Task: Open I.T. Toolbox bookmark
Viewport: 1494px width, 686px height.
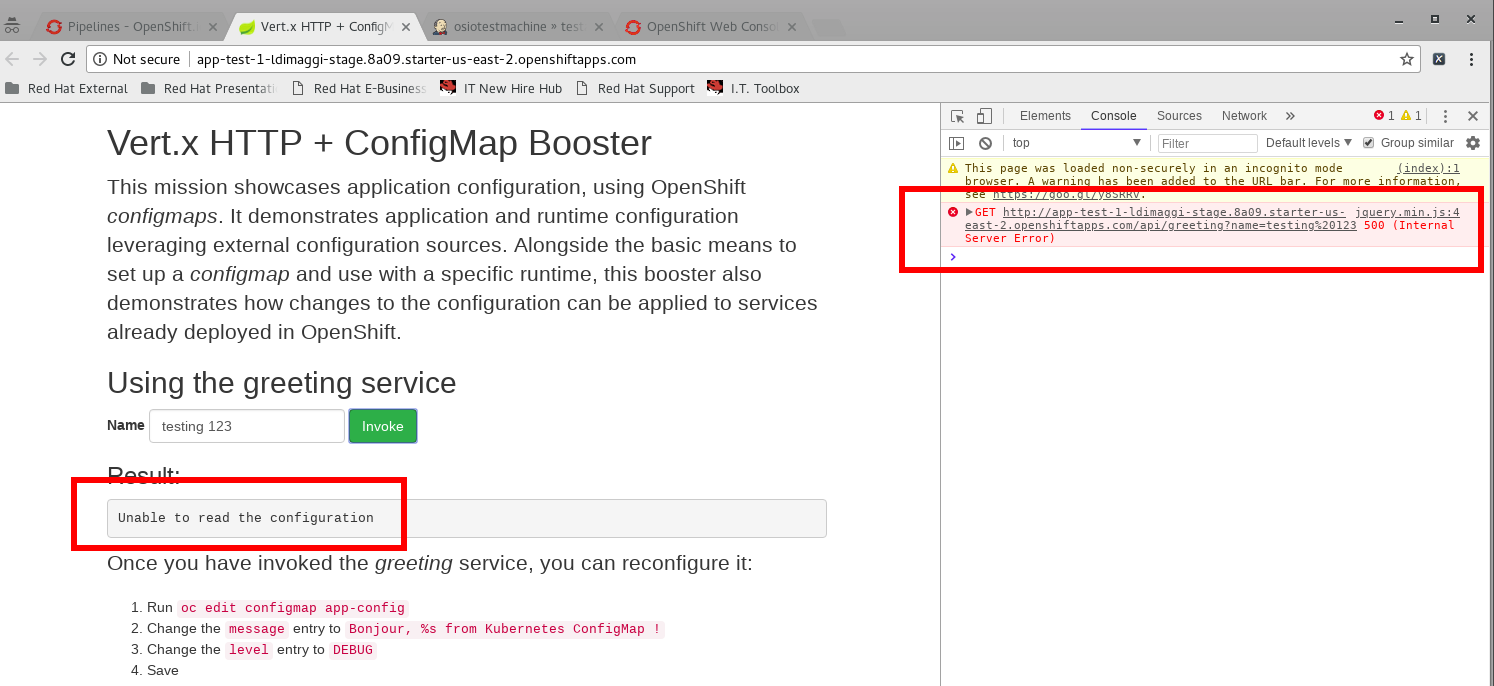Action: click(x=753, y=88)
